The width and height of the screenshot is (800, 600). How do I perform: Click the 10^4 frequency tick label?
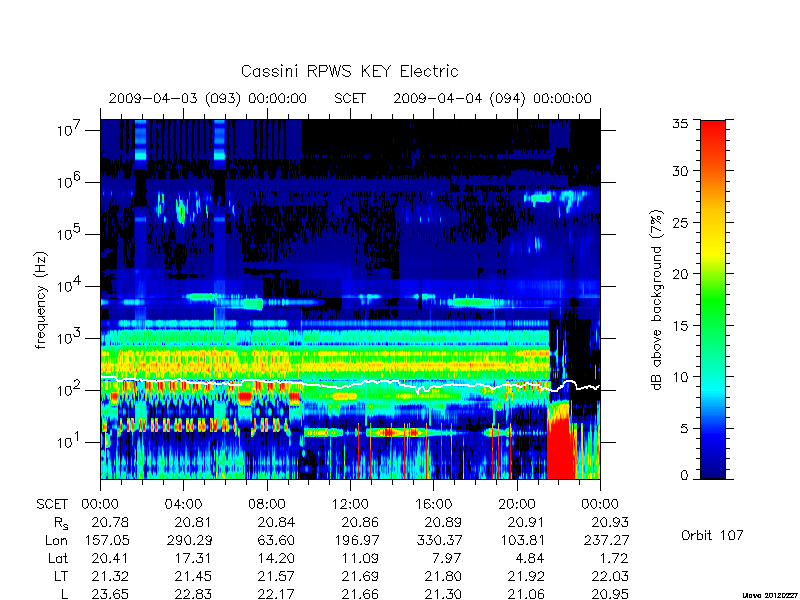pos(70,286)
